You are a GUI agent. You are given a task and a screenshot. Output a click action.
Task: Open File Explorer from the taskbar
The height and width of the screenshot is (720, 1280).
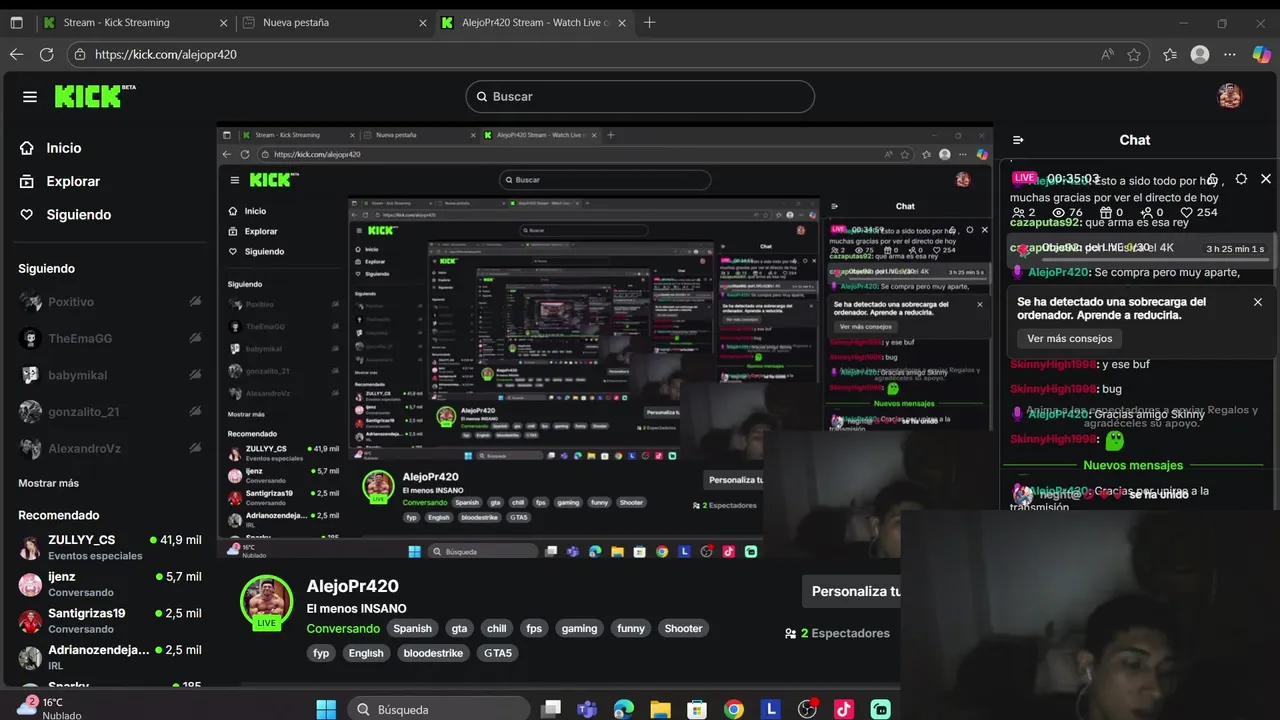[660, 709]
